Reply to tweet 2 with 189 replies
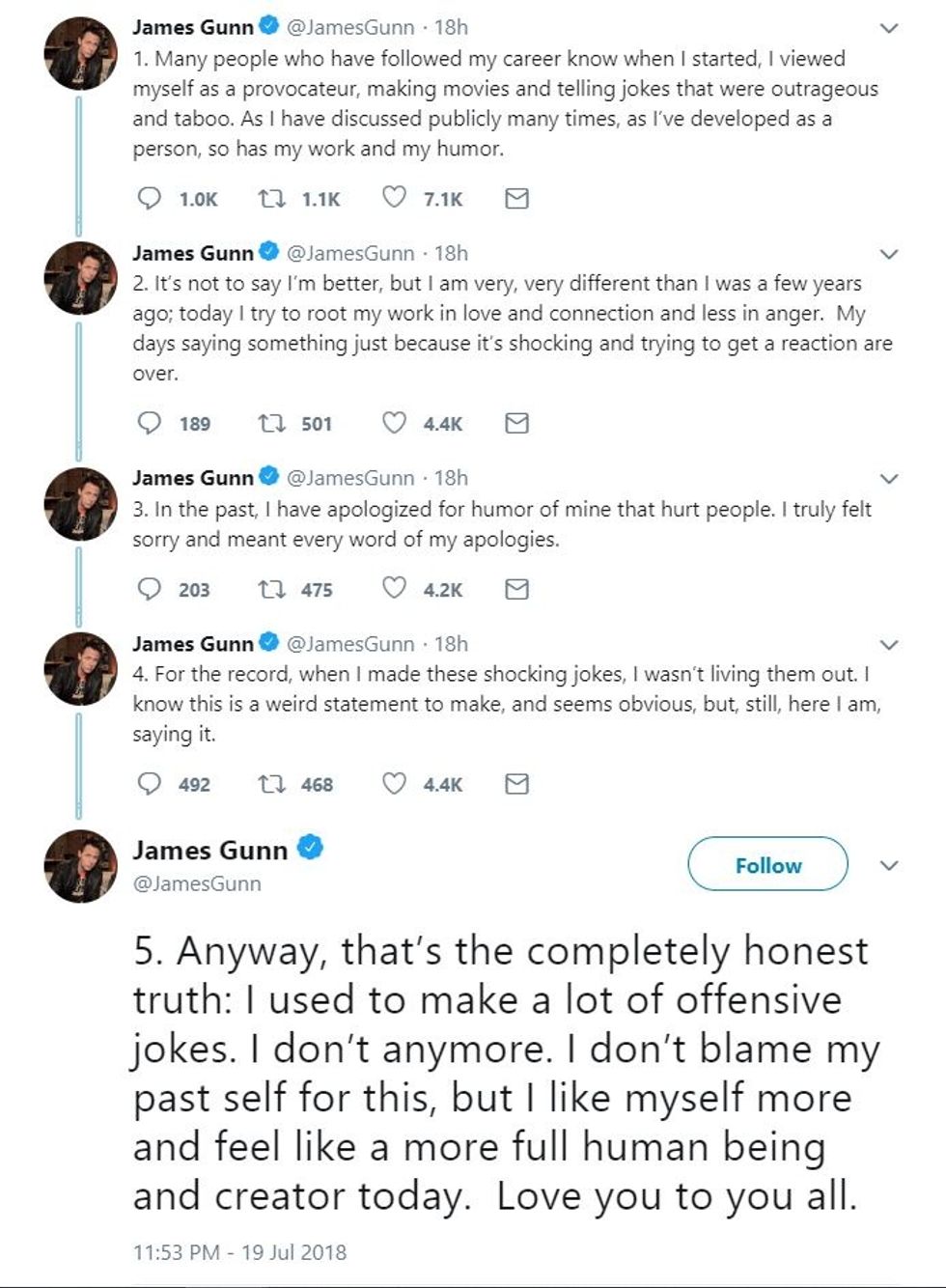The height and width of the screenshot is (1288, 946). pos(150,423)
